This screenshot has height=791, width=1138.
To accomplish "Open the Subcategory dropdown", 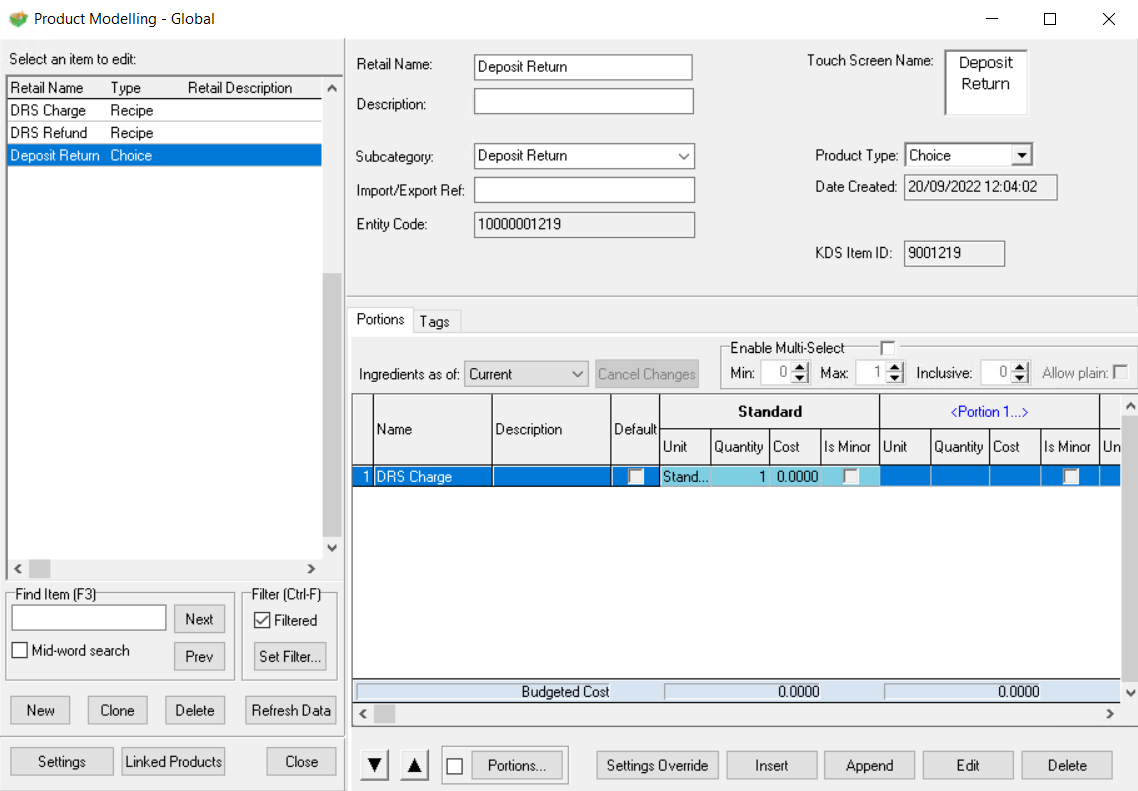I will pos(683,156).
